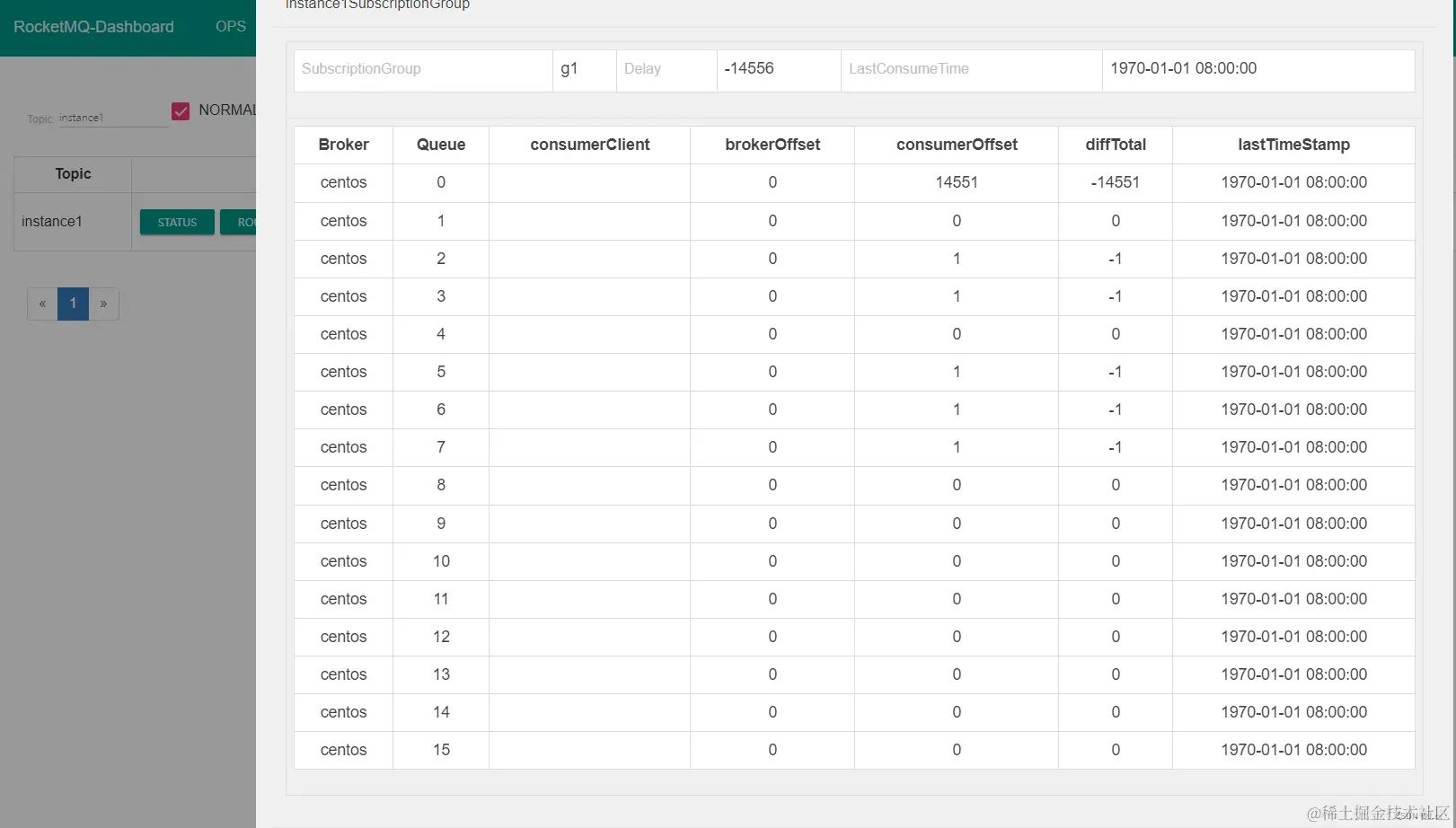Select diffTotal value -14551

pos(1116,182)
